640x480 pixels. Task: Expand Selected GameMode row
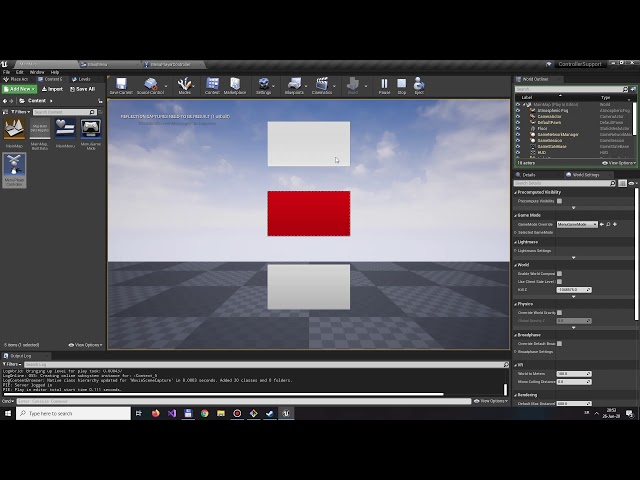(x=516, y=232)
